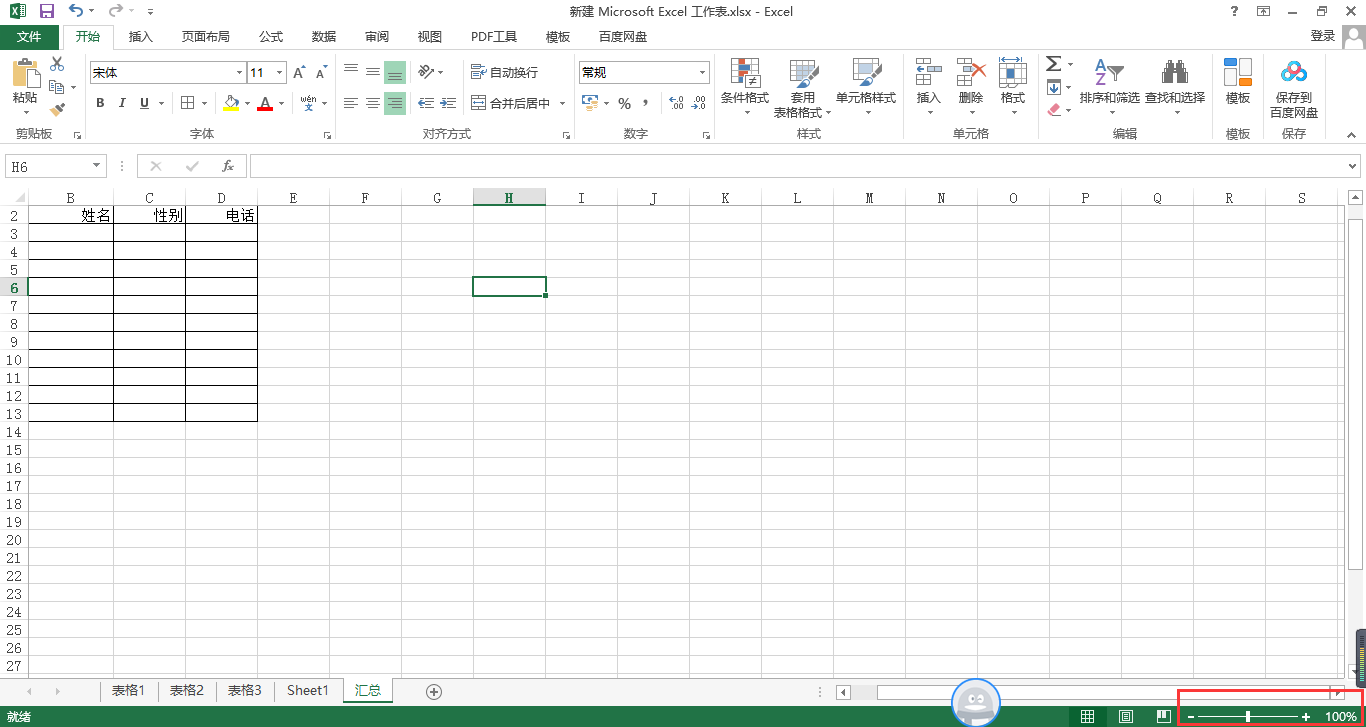The width and height of the screenshot is (1366, 727).
Task: Open 合并后居中 dropdown arrow
Action: click(x=562, y=103)
